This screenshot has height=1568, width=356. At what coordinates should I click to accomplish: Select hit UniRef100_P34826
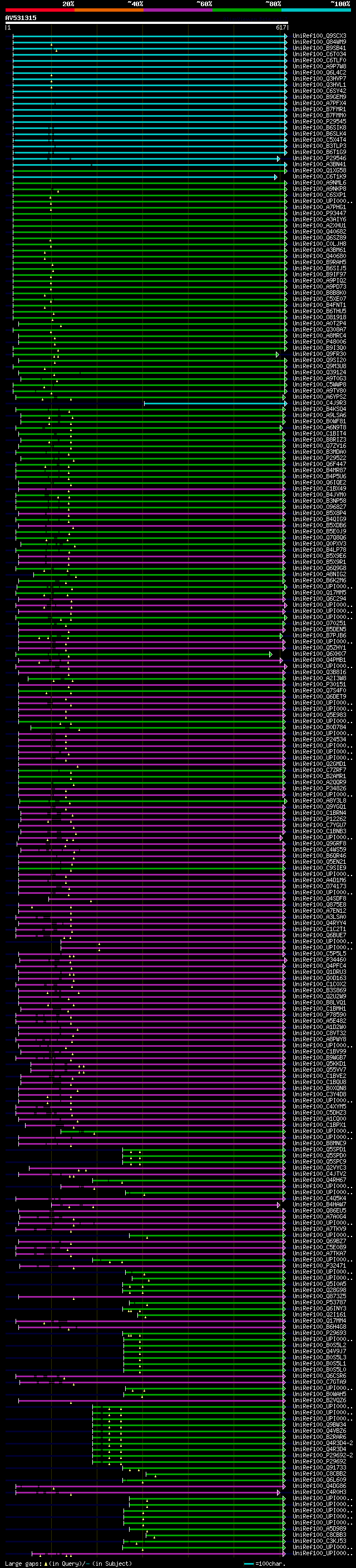[x=319, y=788]
